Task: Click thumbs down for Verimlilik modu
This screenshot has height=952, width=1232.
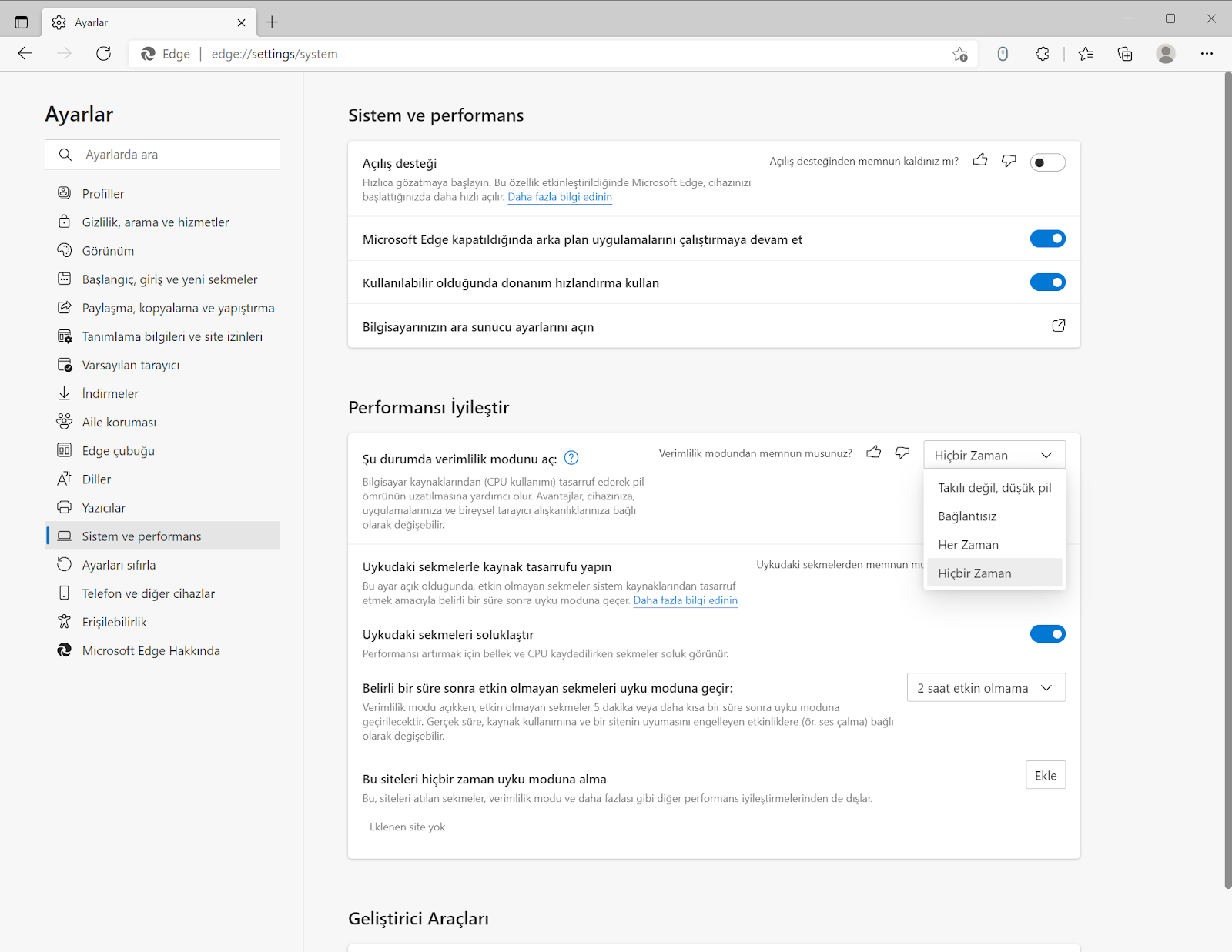Action: coord(902,453)
